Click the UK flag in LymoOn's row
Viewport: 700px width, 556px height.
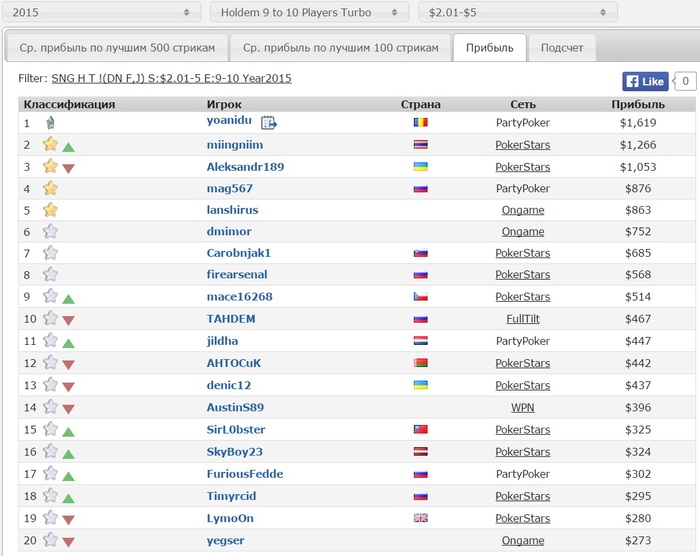(420, 518)
